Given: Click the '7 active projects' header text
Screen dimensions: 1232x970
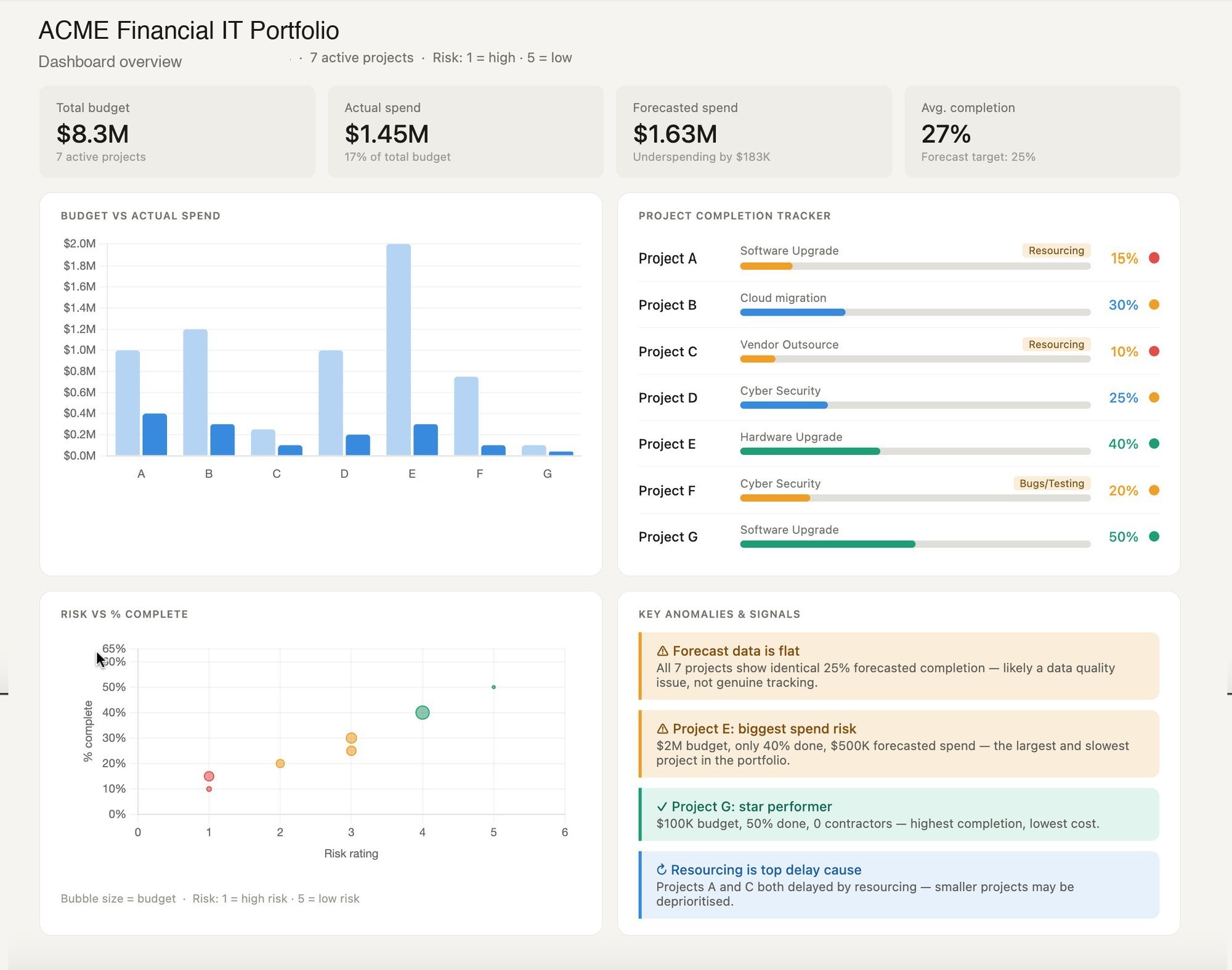Looking at the screenshot, I should 362,58.
